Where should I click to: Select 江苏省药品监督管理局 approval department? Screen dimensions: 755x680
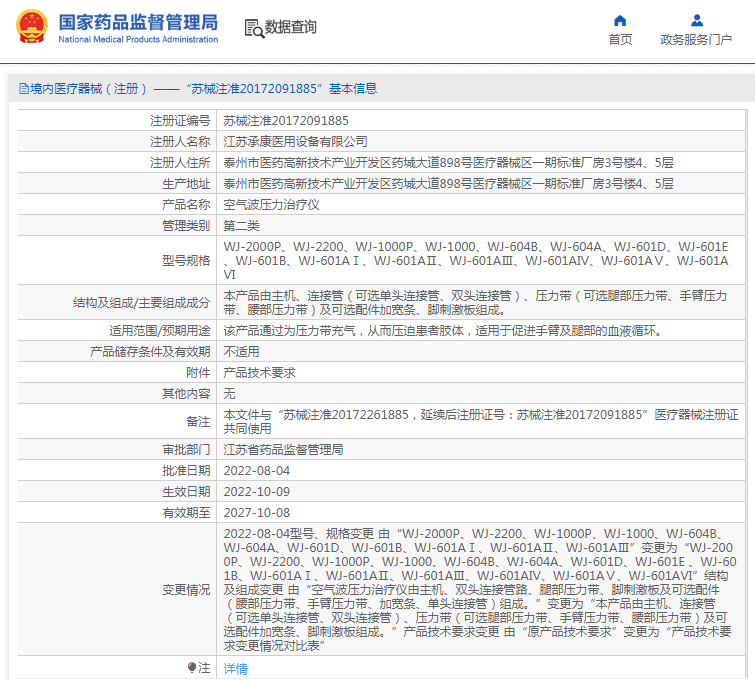283,450
